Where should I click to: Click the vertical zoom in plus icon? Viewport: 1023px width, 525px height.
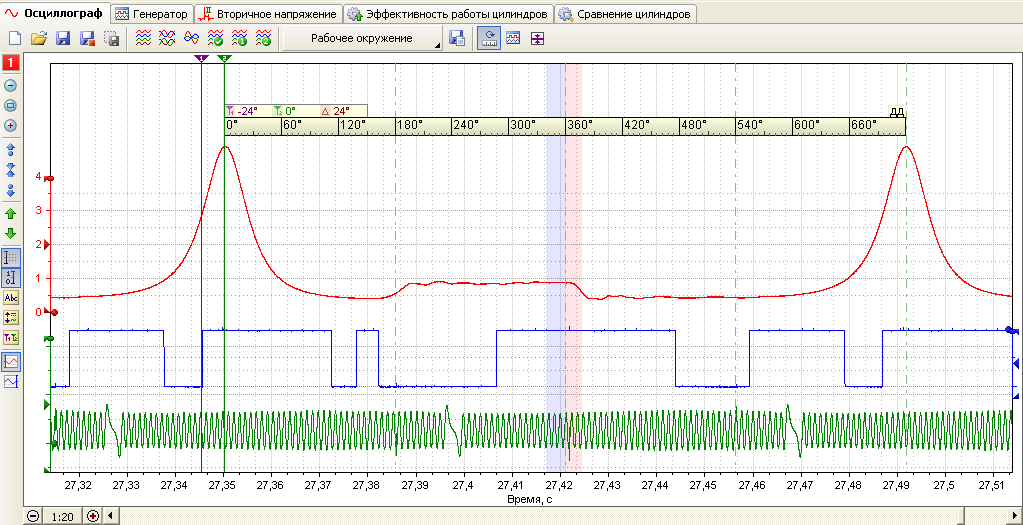pos(10,126)
